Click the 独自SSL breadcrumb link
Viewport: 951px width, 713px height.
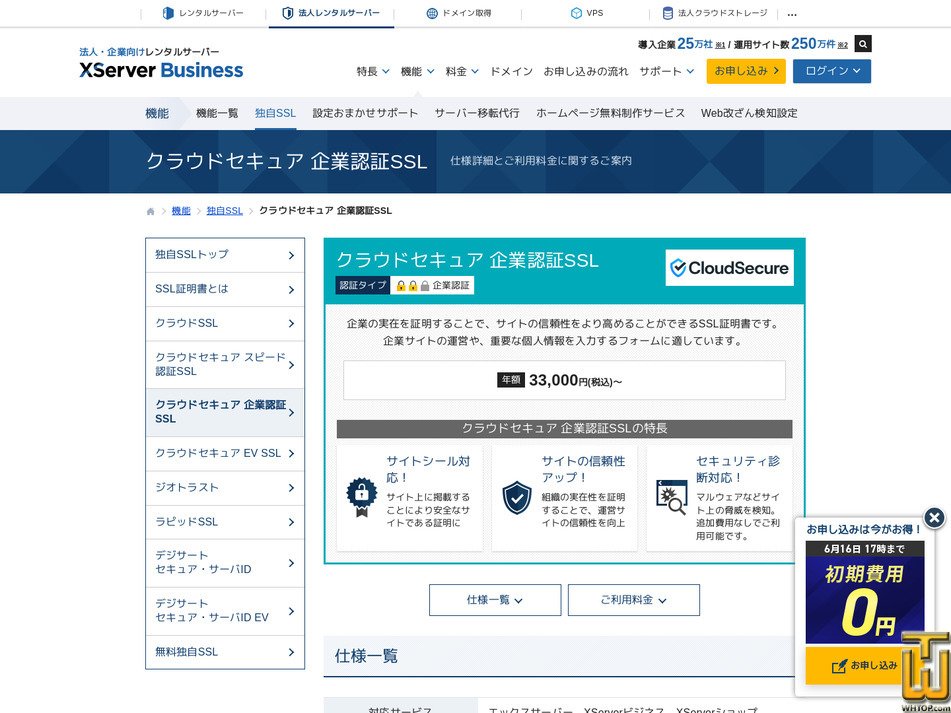point(224,210)
